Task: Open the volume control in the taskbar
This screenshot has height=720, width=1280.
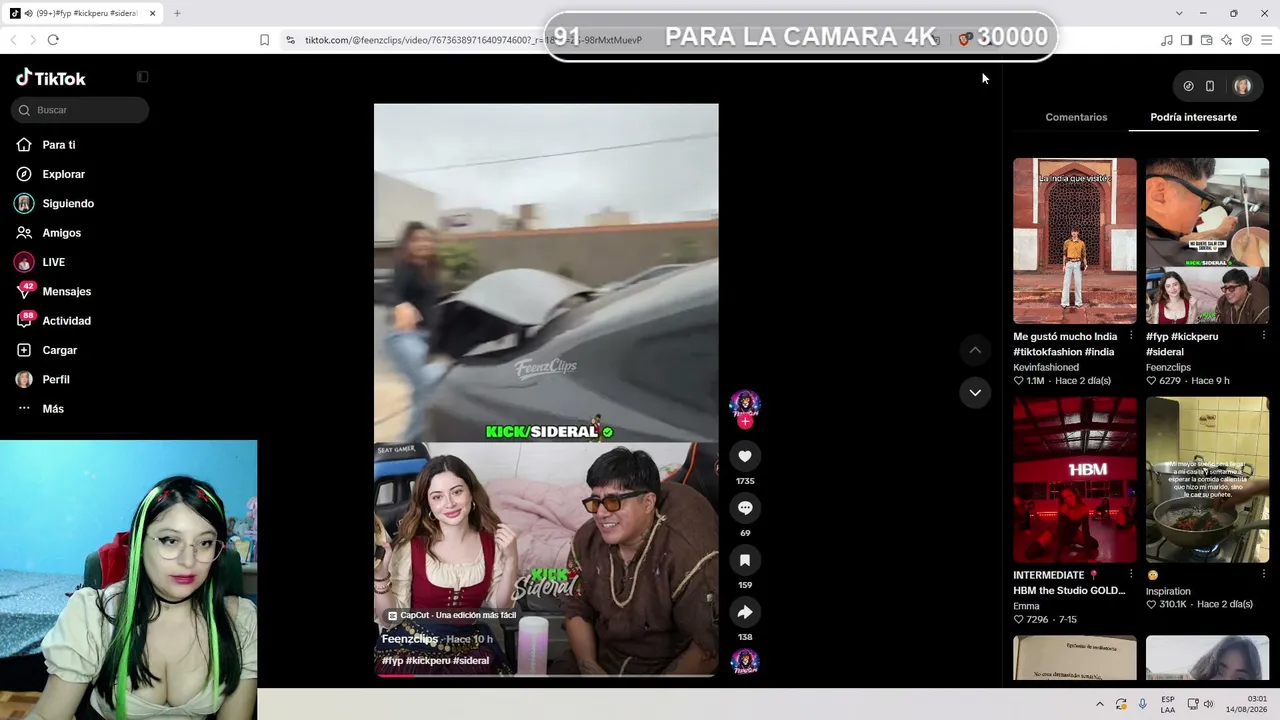Action: click(x=1209, y=704)
